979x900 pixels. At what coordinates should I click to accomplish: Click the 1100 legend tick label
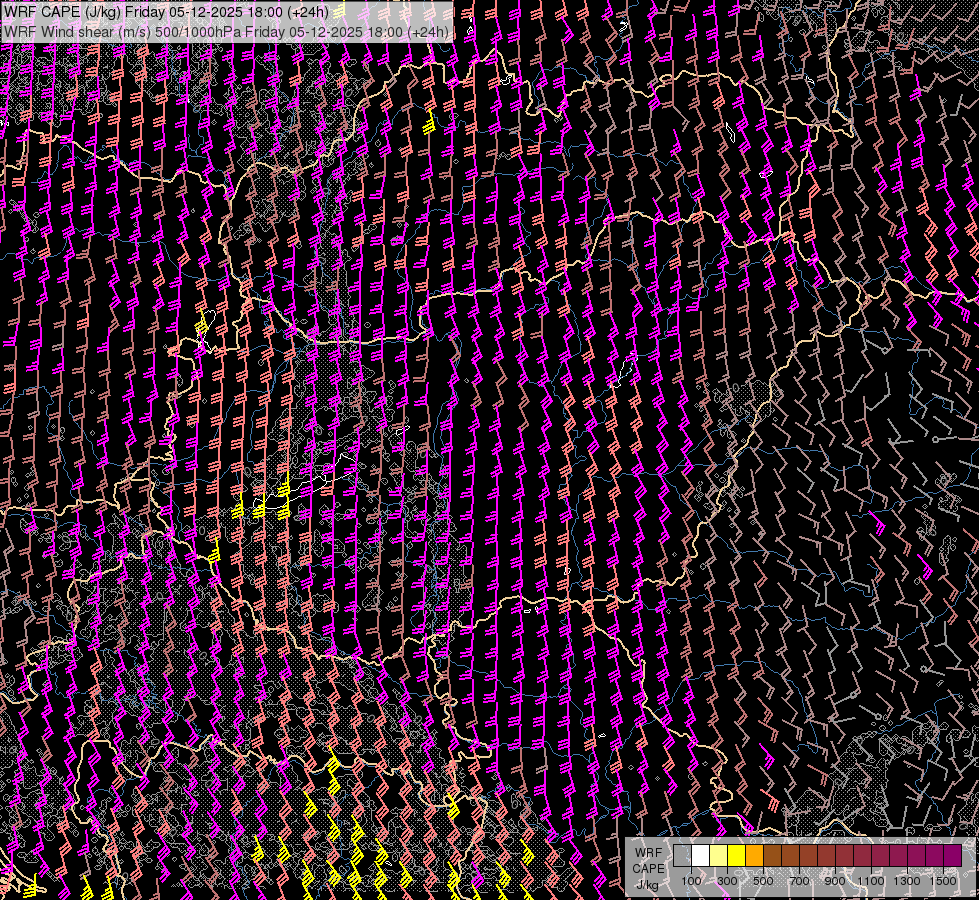pyautogui.click(x=870, y=881)
